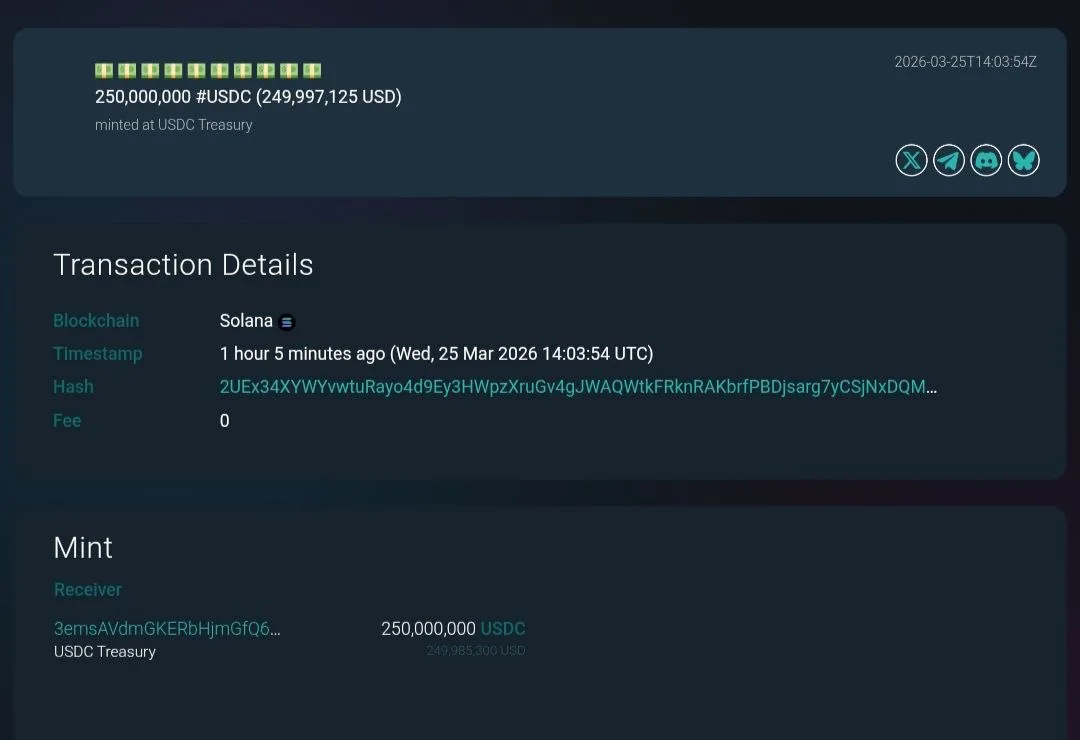Click the row of money emoji icons
The width and height of the screenshot is (1080, 740).
208,70
